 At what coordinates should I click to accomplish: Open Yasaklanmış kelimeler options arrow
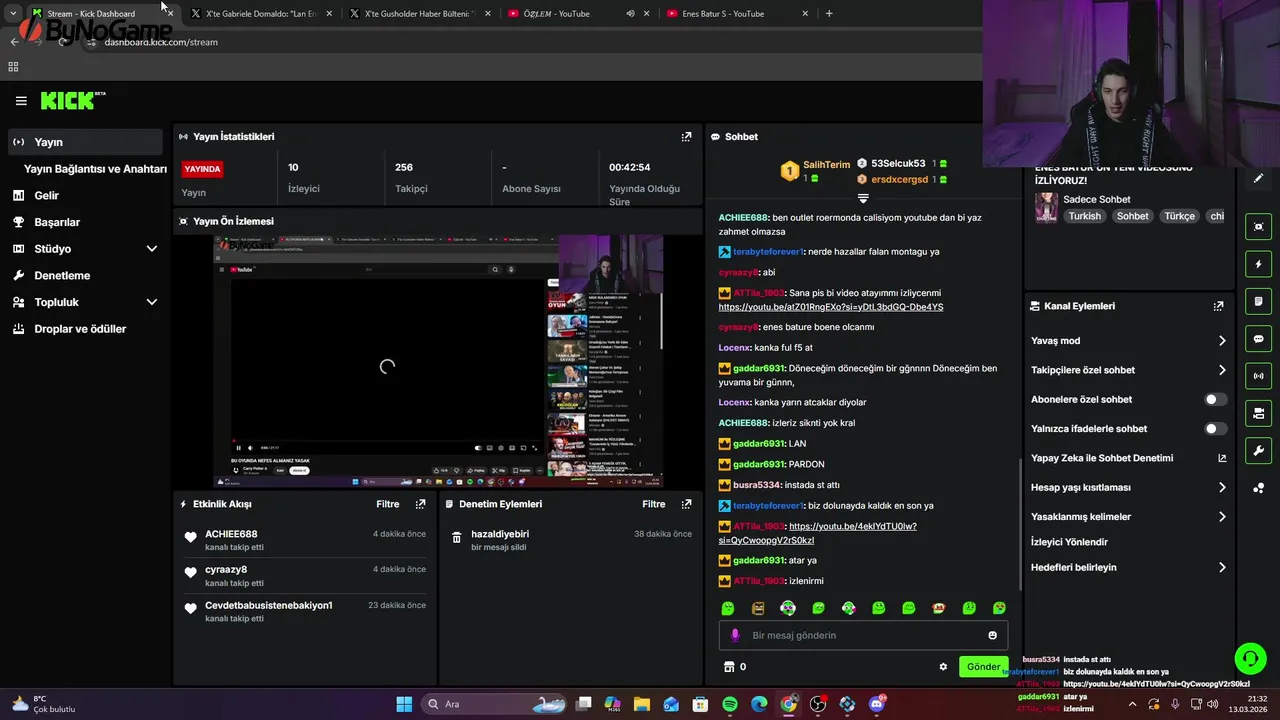click(1222, 517)
